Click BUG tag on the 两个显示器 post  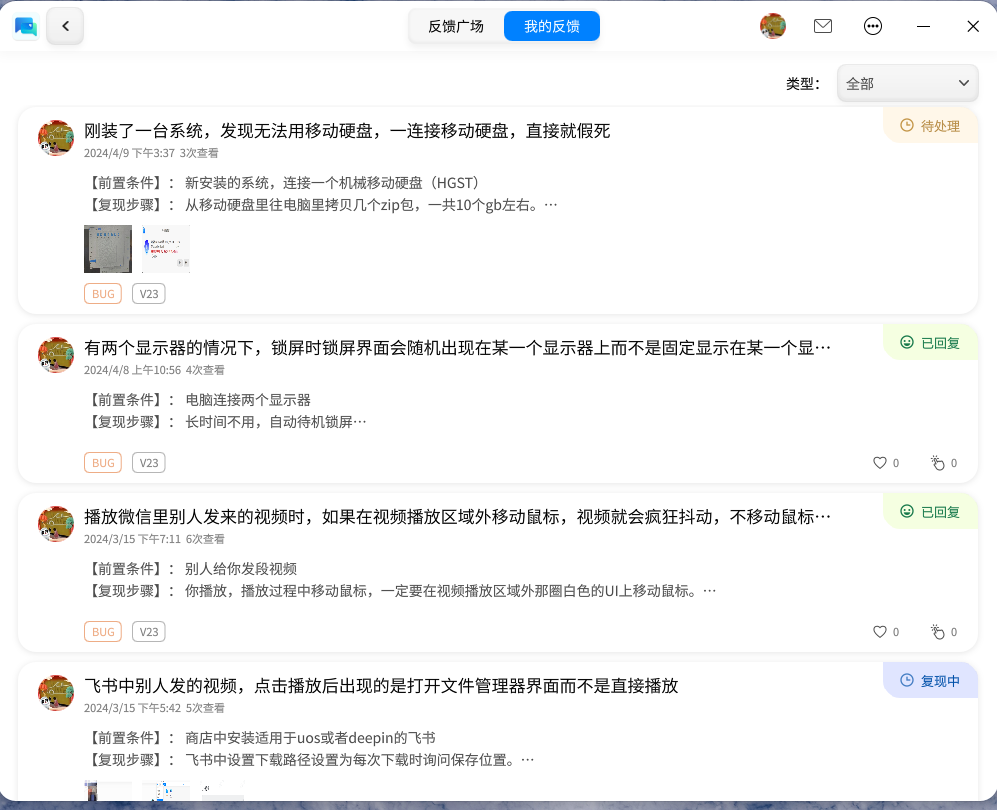point(103,463)
